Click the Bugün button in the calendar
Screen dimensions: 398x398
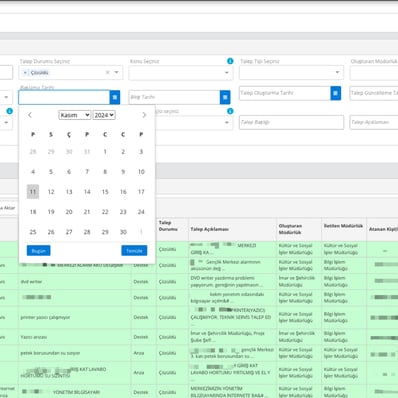tap(39, 251)
